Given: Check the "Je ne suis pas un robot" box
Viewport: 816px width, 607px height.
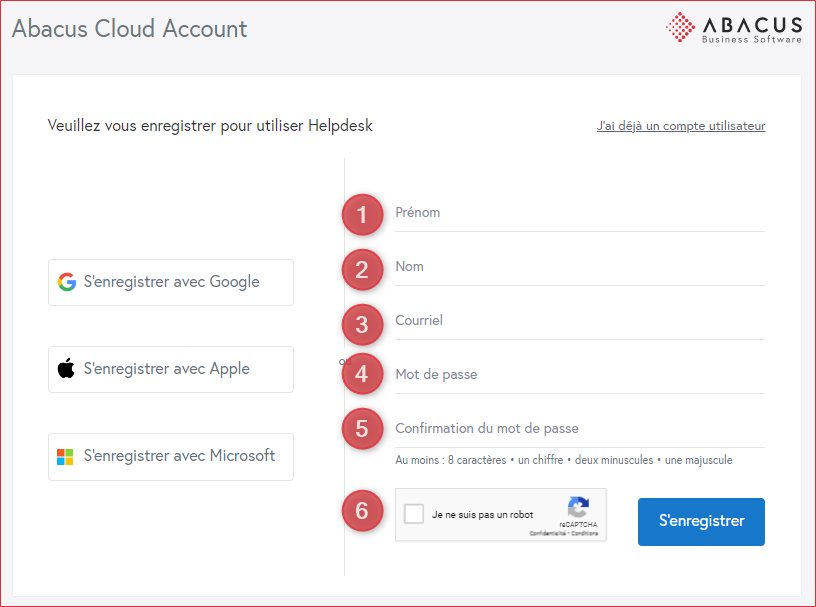Looking at the screenshot, I should coord(414,515).
